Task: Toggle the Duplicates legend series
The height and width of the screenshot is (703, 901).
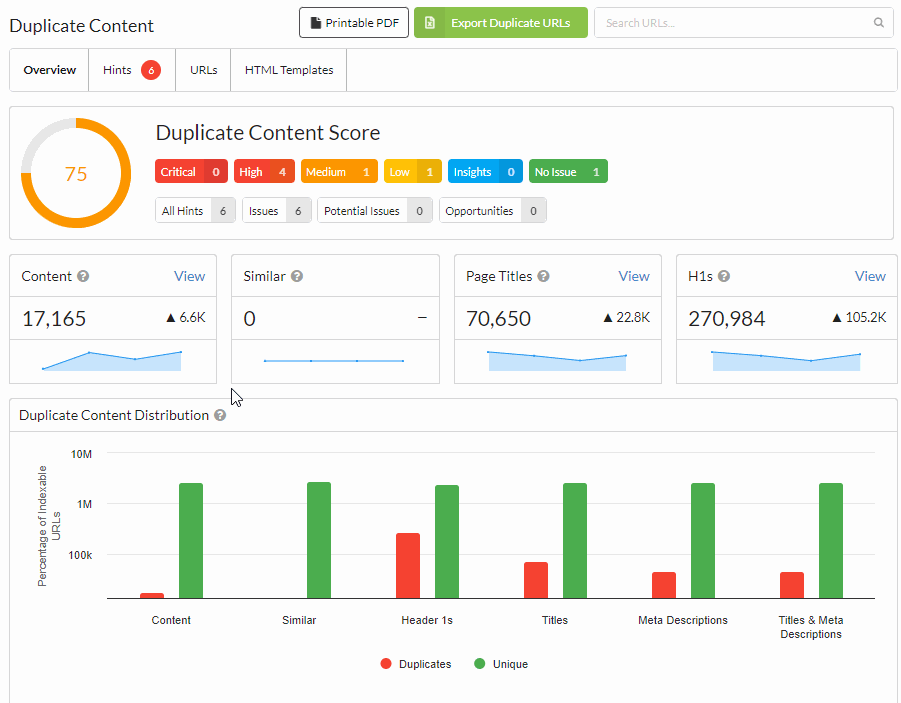Action: (416, 664)
